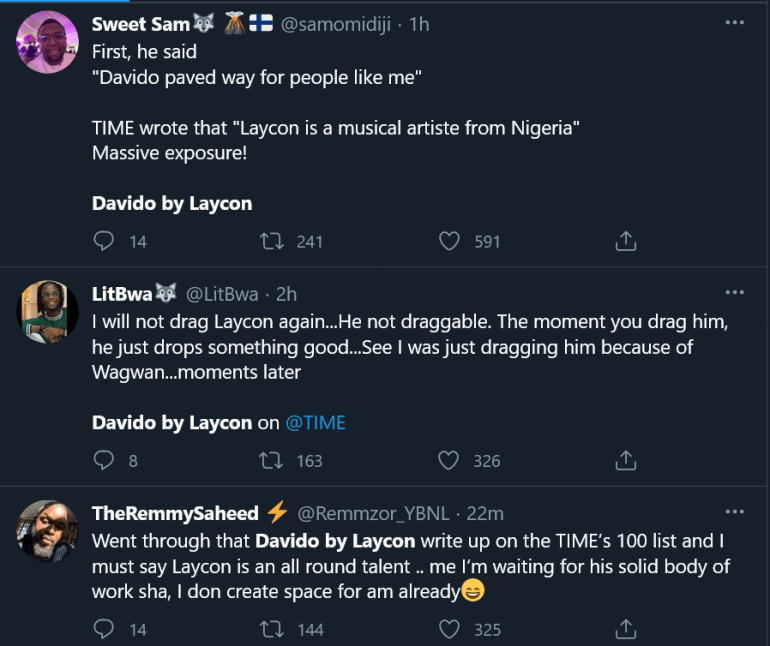The width and height of the screenshot is (770, 646).
Task: Reply to TheRemmySaheed's tweet
Action: tap(104, 629)
